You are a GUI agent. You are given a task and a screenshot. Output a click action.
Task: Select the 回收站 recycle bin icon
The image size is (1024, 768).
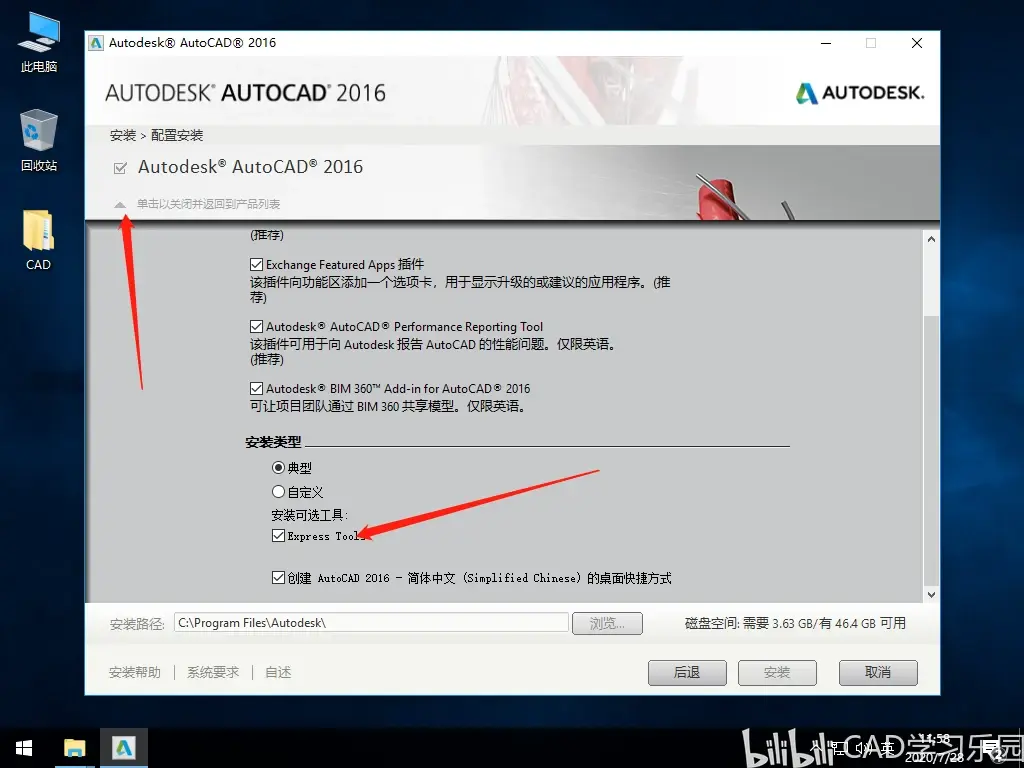(39, 140)
